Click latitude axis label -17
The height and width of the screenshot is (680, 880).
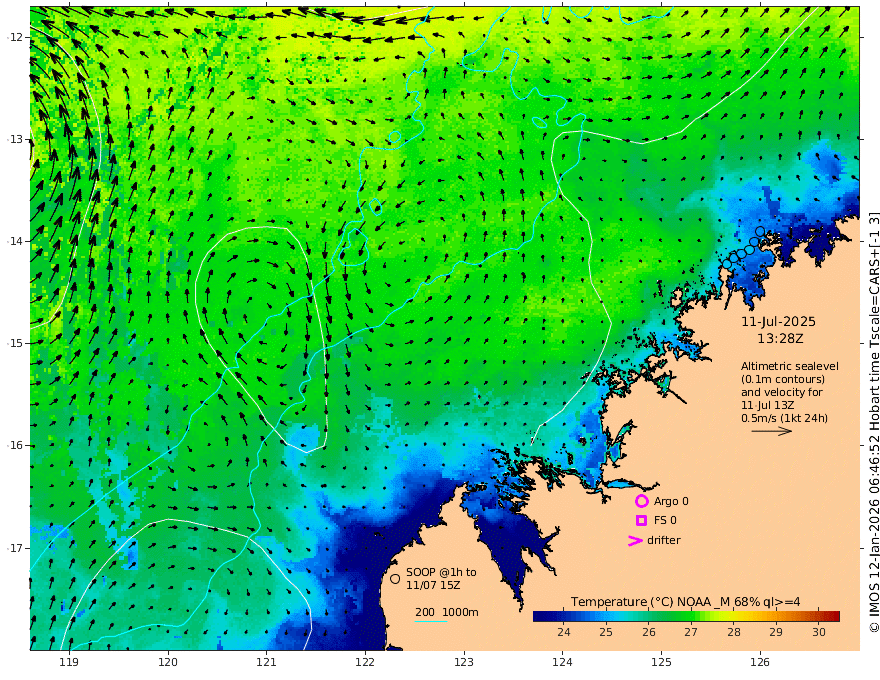tap(15, 548)
